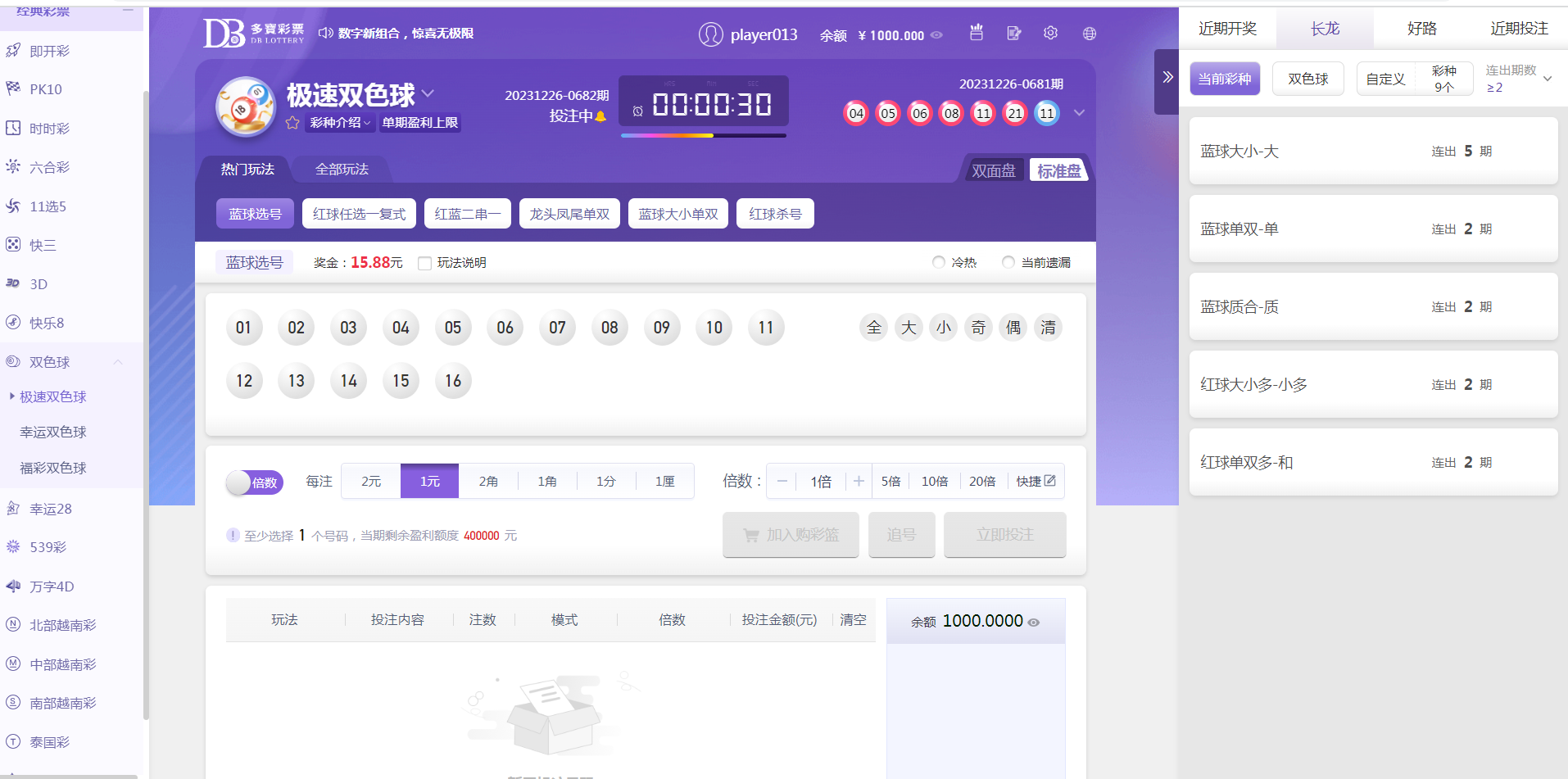Viewport: 1568px width, 779px height.
Task: Hide the header balance using eye icon
Action: [x=937, y=35]
